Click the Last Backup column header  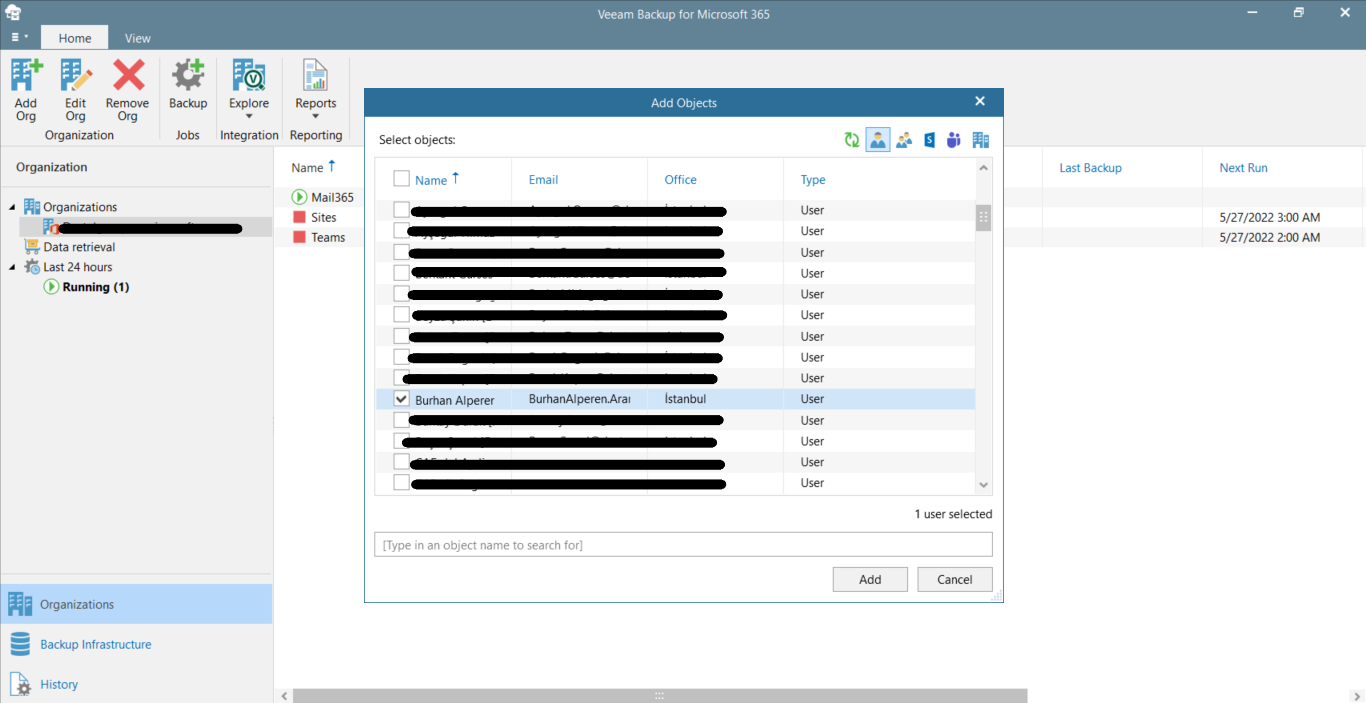click(x=1090, y=168)
